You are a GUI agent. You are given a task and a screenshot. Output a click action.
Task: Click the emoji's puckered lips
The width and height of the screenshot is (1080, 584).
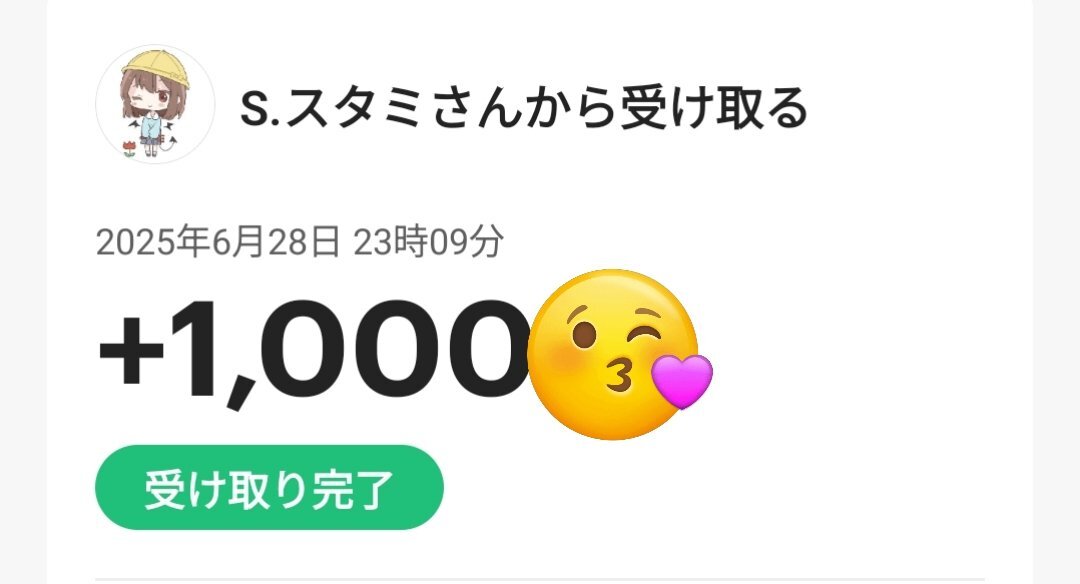[620, 376]
